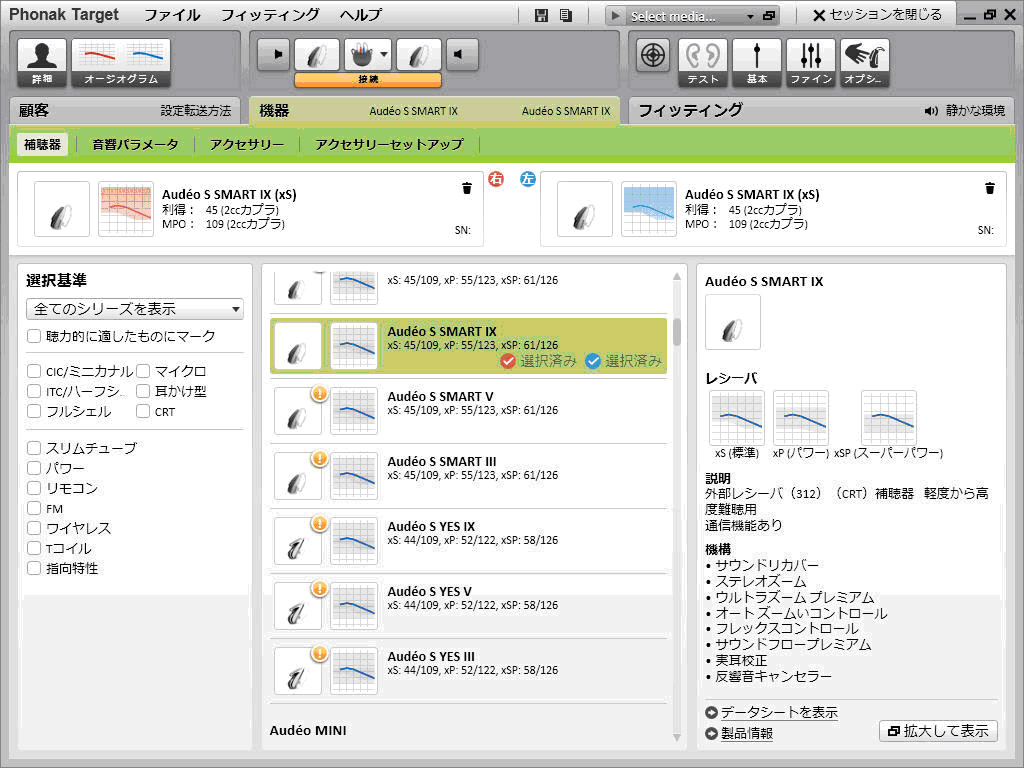Screen dimensions: 1024x768
Task: Click the right-side play arrow button in connection bar
Action: point(274,54)
